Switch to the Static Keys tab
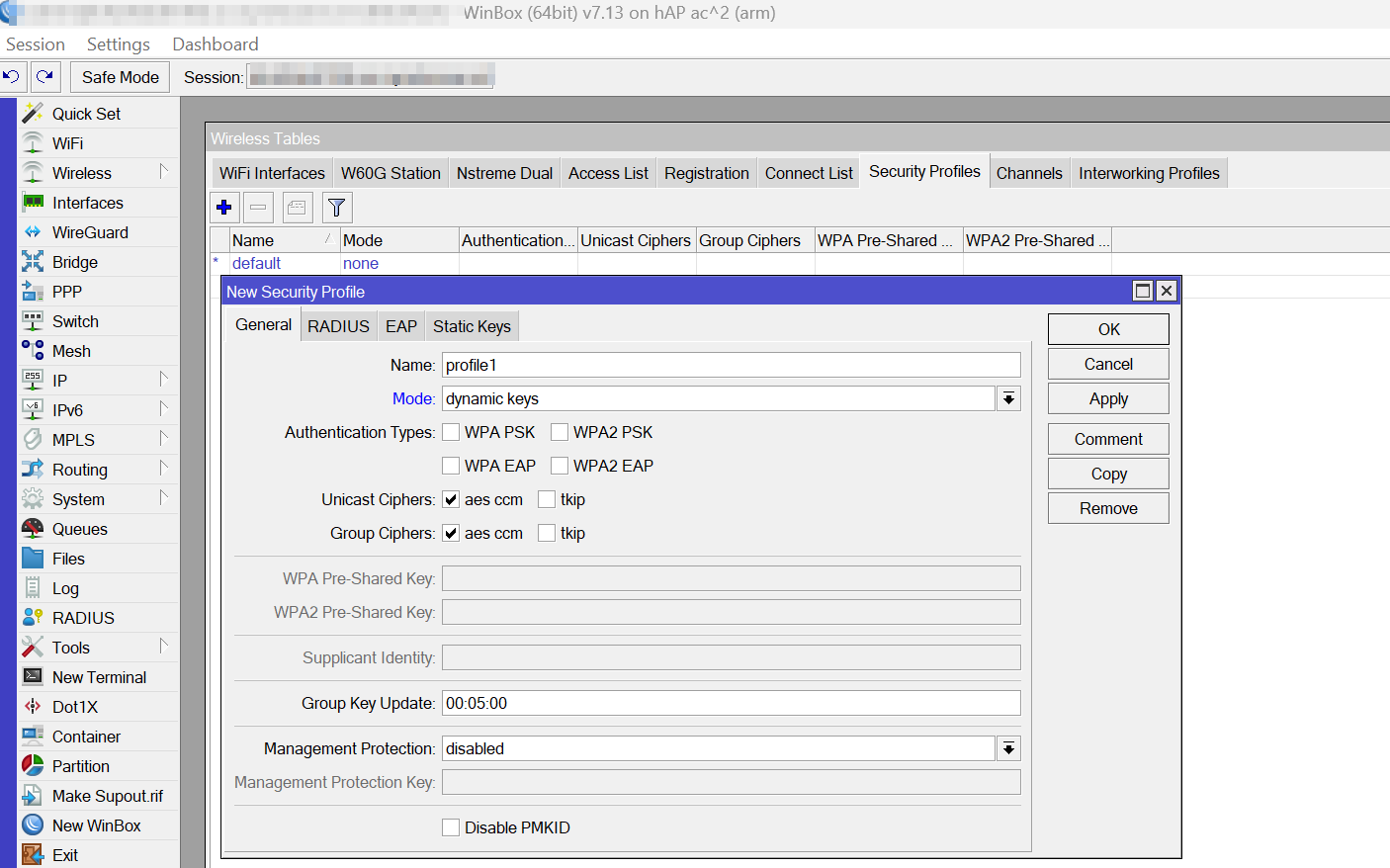The height and width of the screenshot is (868, 1390). point(472,326)
